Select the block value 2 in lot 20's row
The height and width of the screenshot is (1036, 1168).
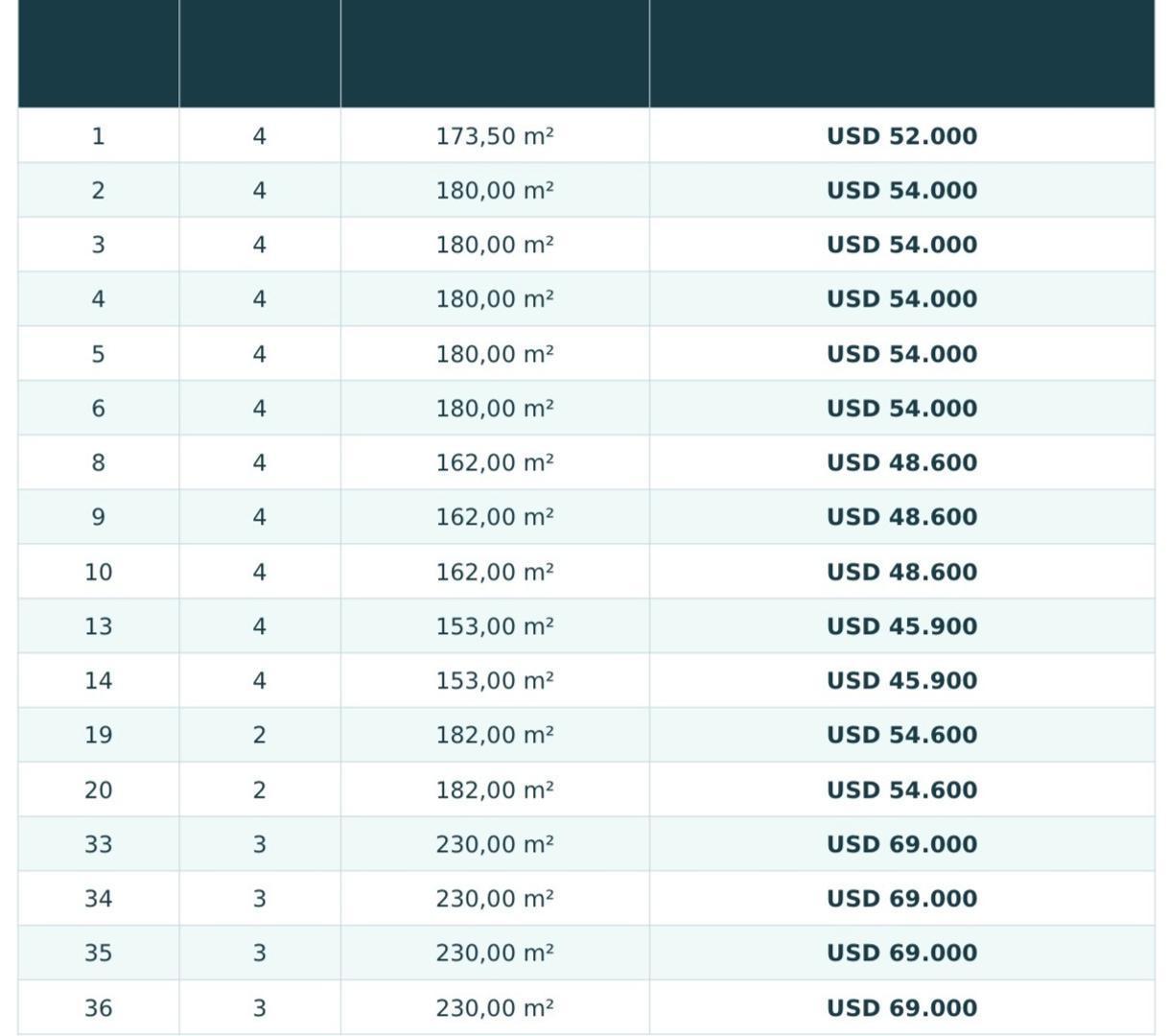click(259, 790)
